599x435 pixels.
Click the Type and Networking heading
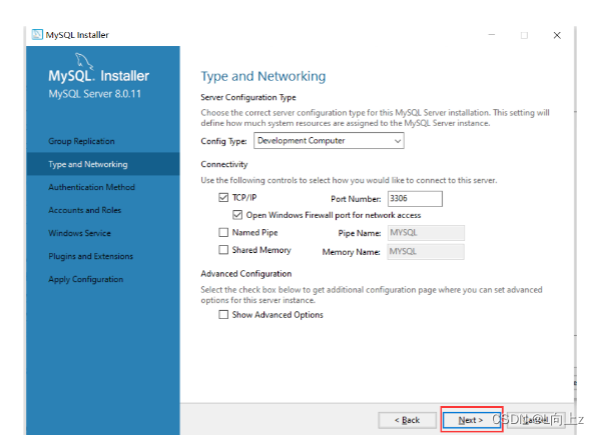pyautogui.click(x=263, y=76)
